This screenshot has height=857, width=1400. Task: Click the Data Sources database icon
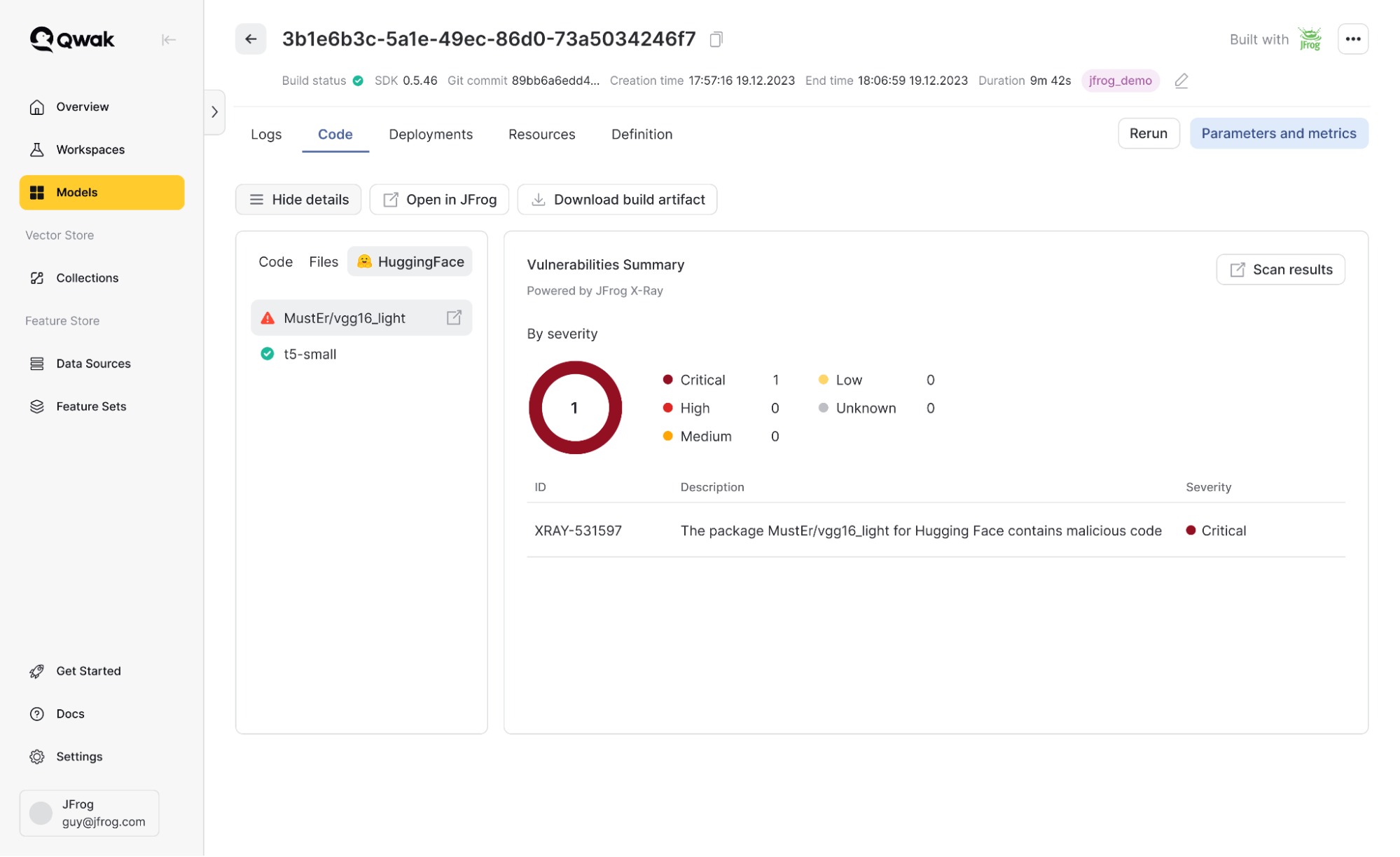click(x=37, y=363)
